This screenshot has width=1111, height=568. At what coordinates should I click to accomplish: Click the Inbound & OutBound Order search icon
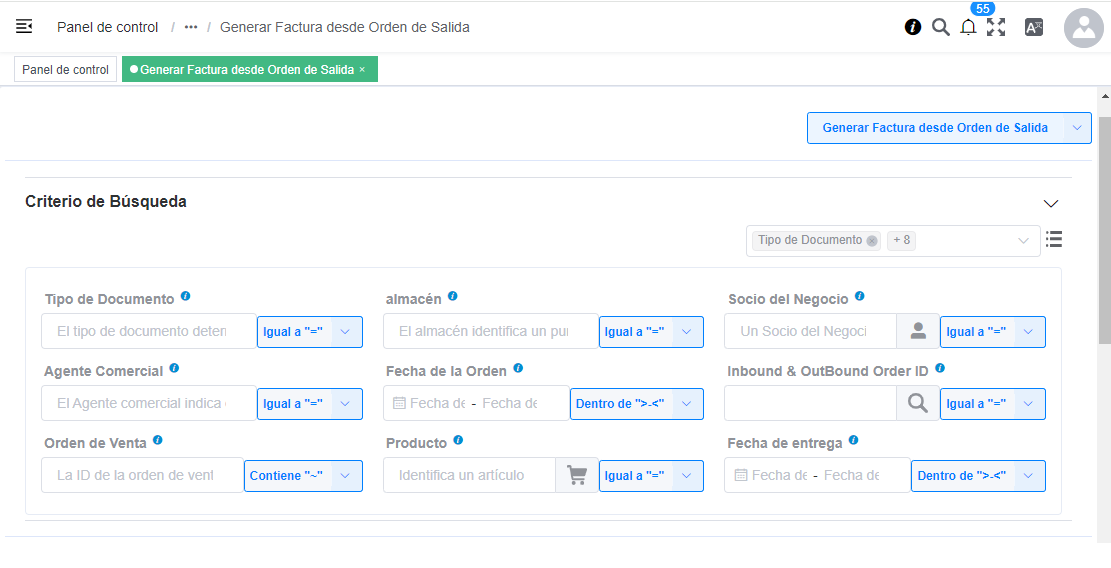917,404
